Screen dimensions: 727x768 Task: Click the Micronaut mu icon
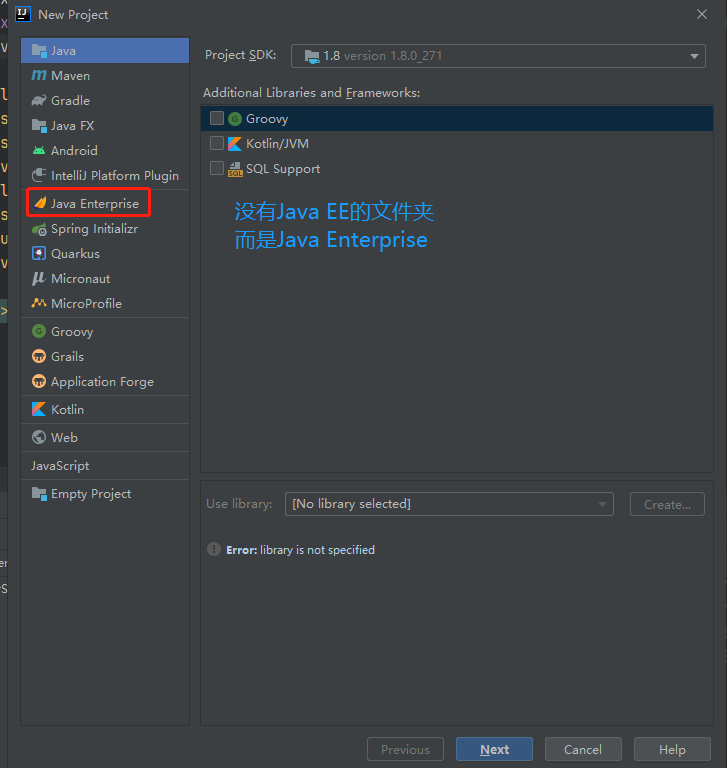39,278
